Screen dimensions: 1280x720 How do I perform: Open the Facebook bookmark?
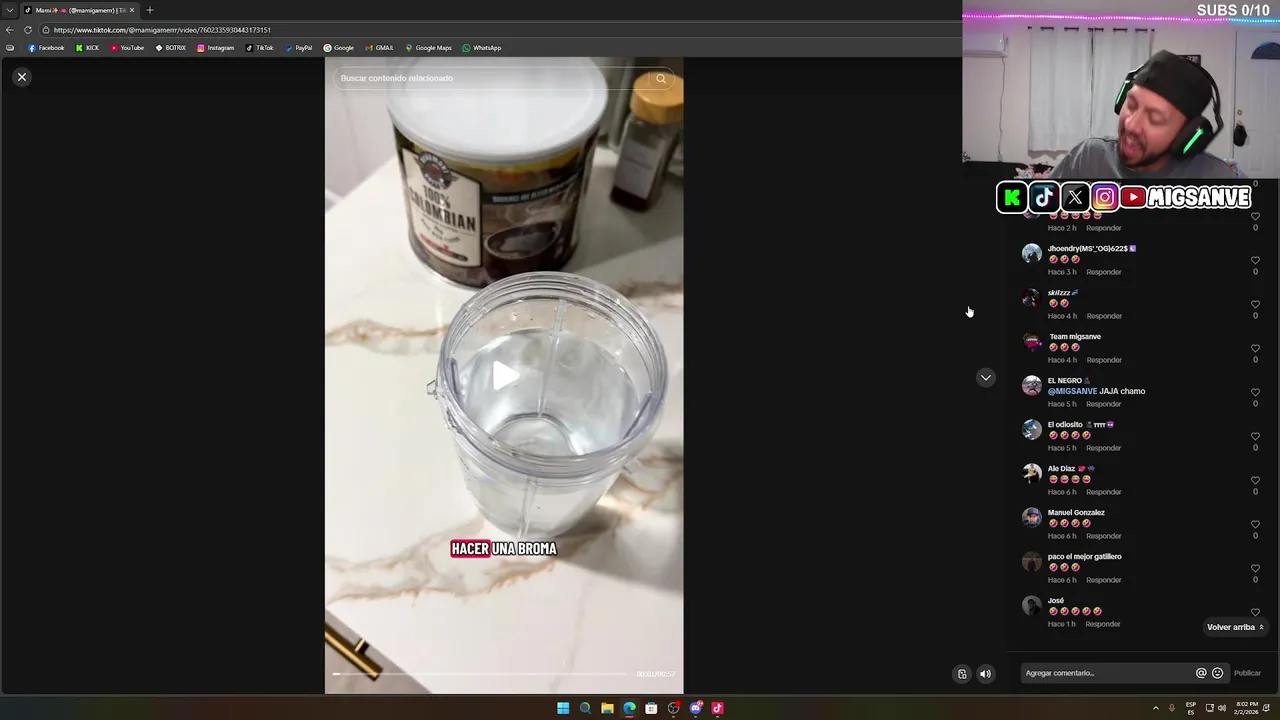[x=46, y=48]
